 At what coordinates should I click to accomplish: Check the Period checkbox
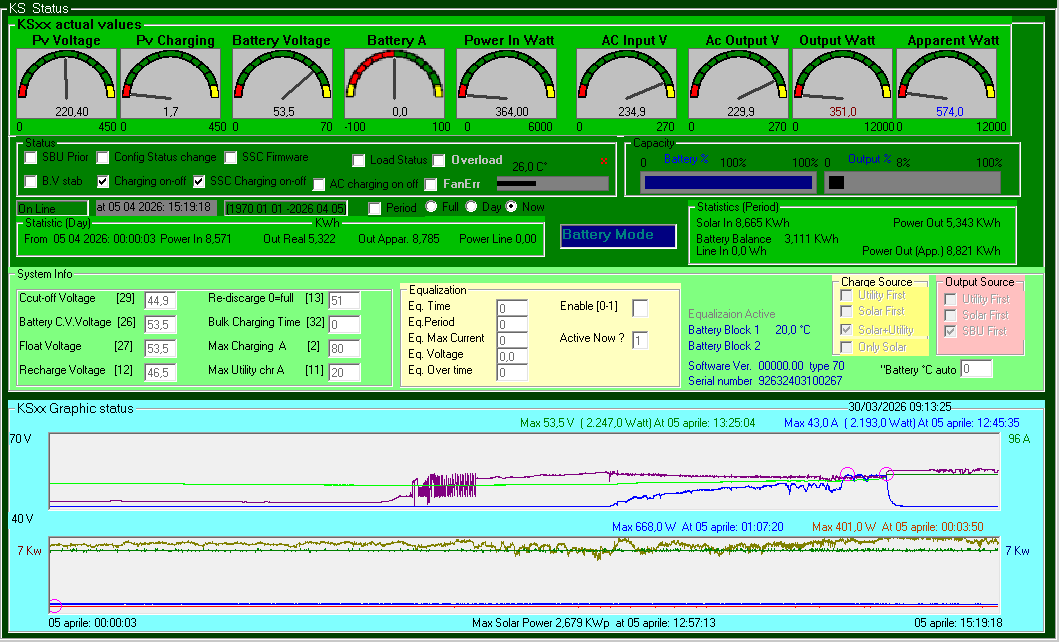(375, 208)
